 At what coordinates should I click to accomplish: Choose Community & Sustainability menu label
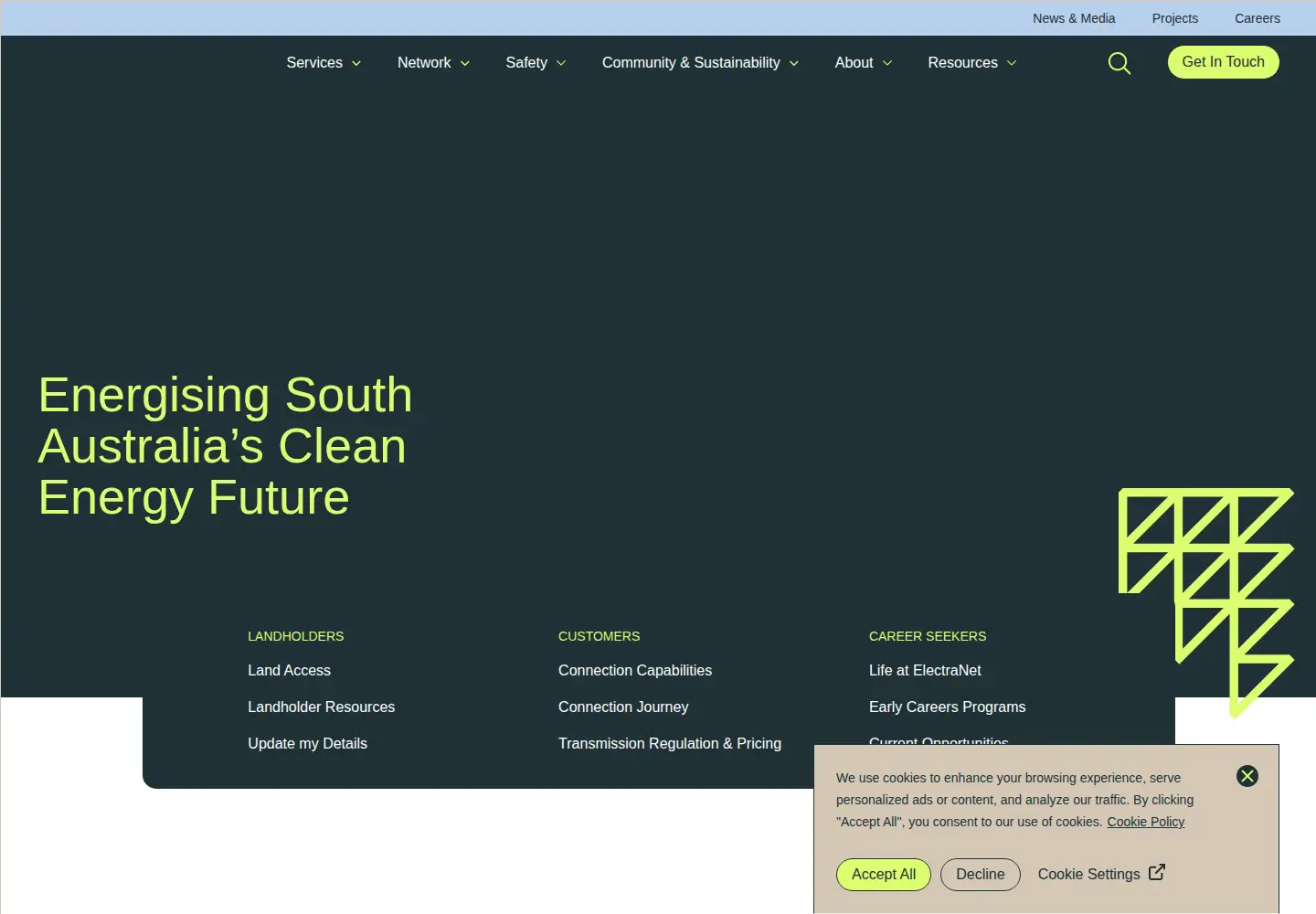(x=691, y=62)
